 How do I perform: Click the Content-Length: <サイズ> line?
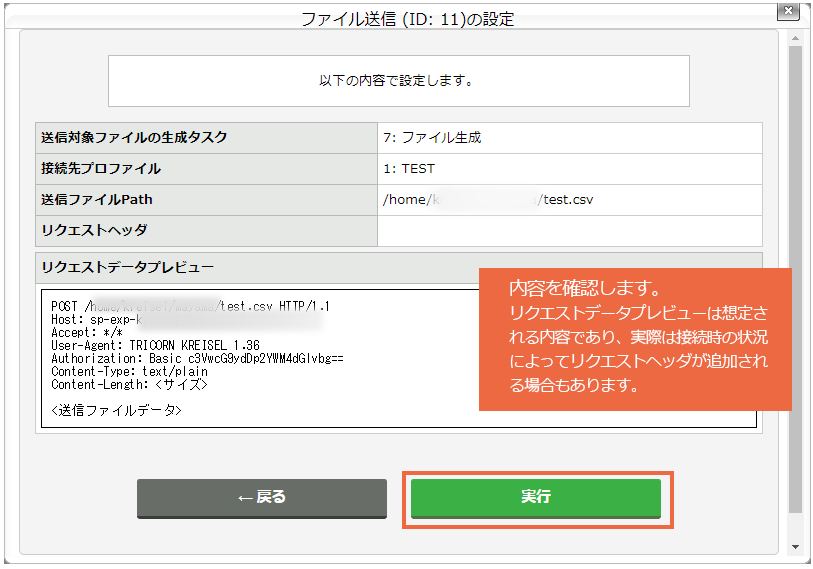click(x=129, y=384)
